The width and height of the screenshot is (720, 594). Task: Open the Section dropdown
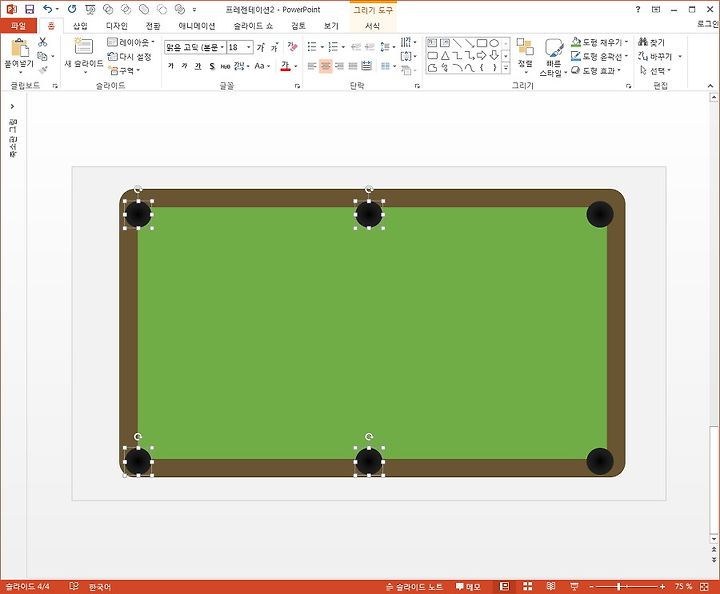pos(124,70)
